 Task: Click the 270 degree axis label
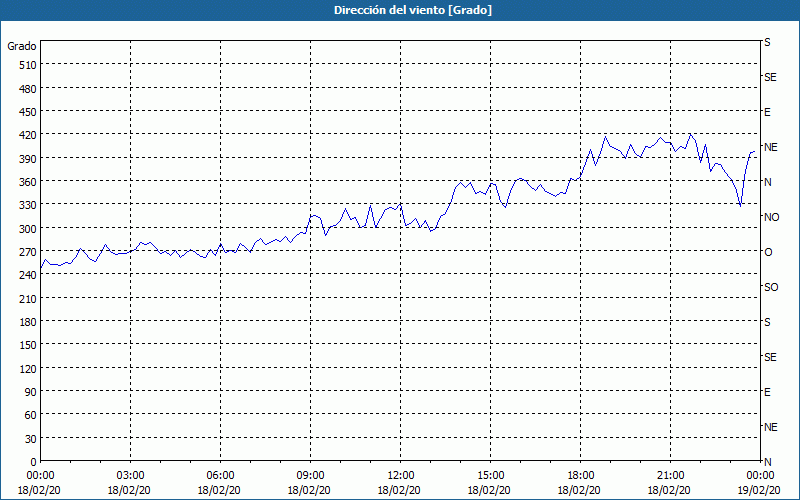pyautogui.click(x=28, y=252)
